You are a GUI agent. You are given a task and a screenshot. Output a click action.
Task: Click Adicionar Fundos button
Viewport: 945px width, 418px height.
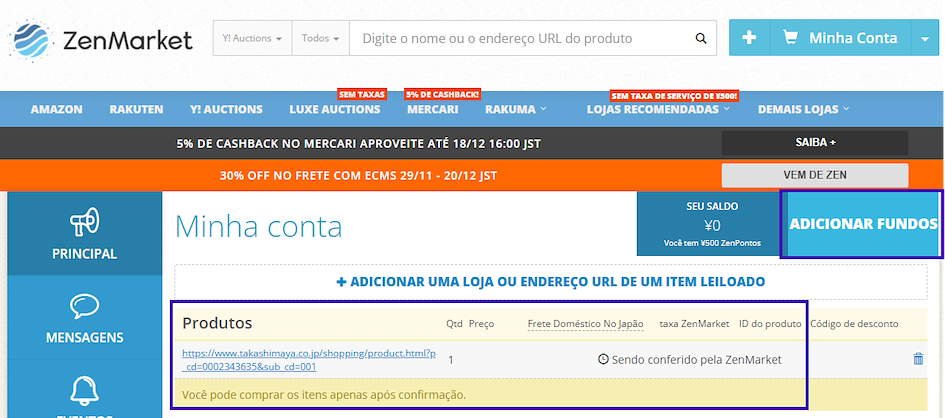(863, 224)
